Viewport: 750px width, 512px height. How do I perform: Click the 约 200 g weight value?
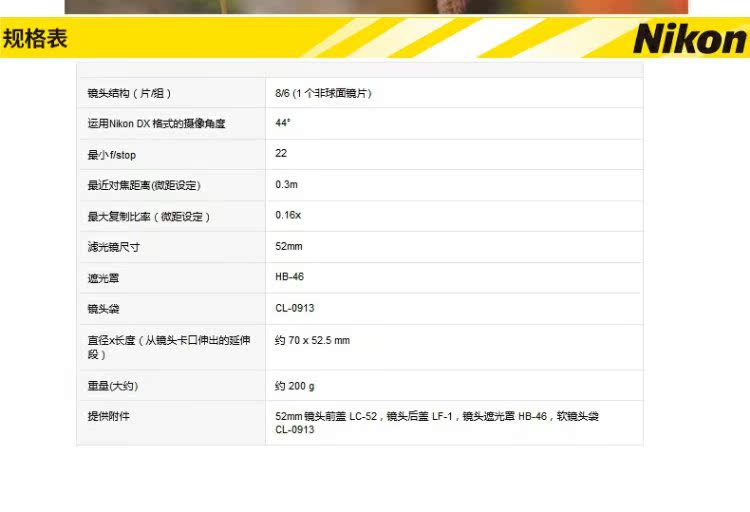click(295, 386)
